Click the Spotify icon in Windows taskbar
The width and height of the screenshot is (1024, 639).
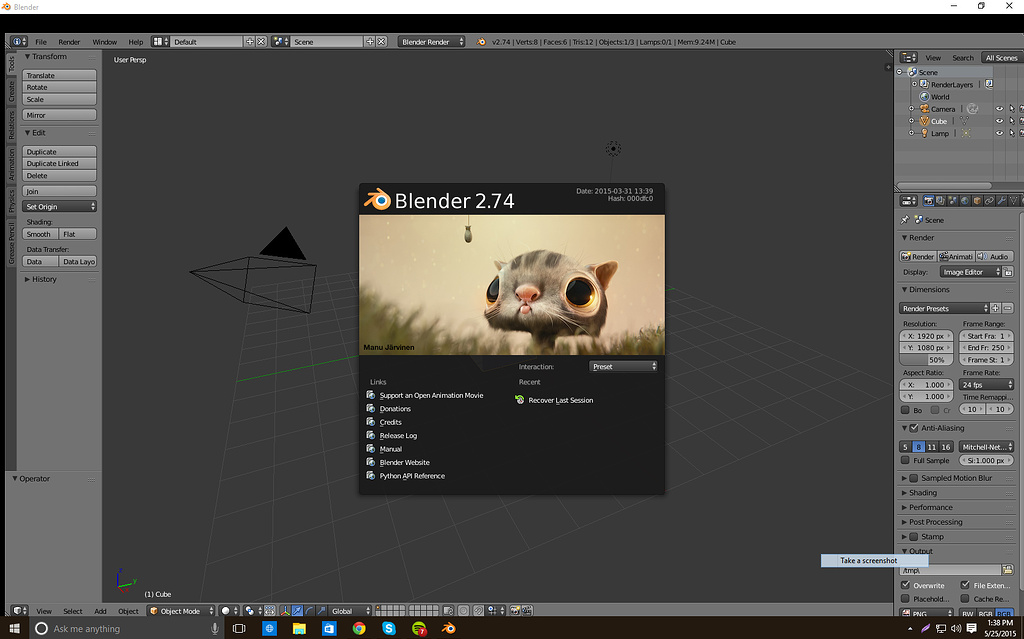point(419,629)
